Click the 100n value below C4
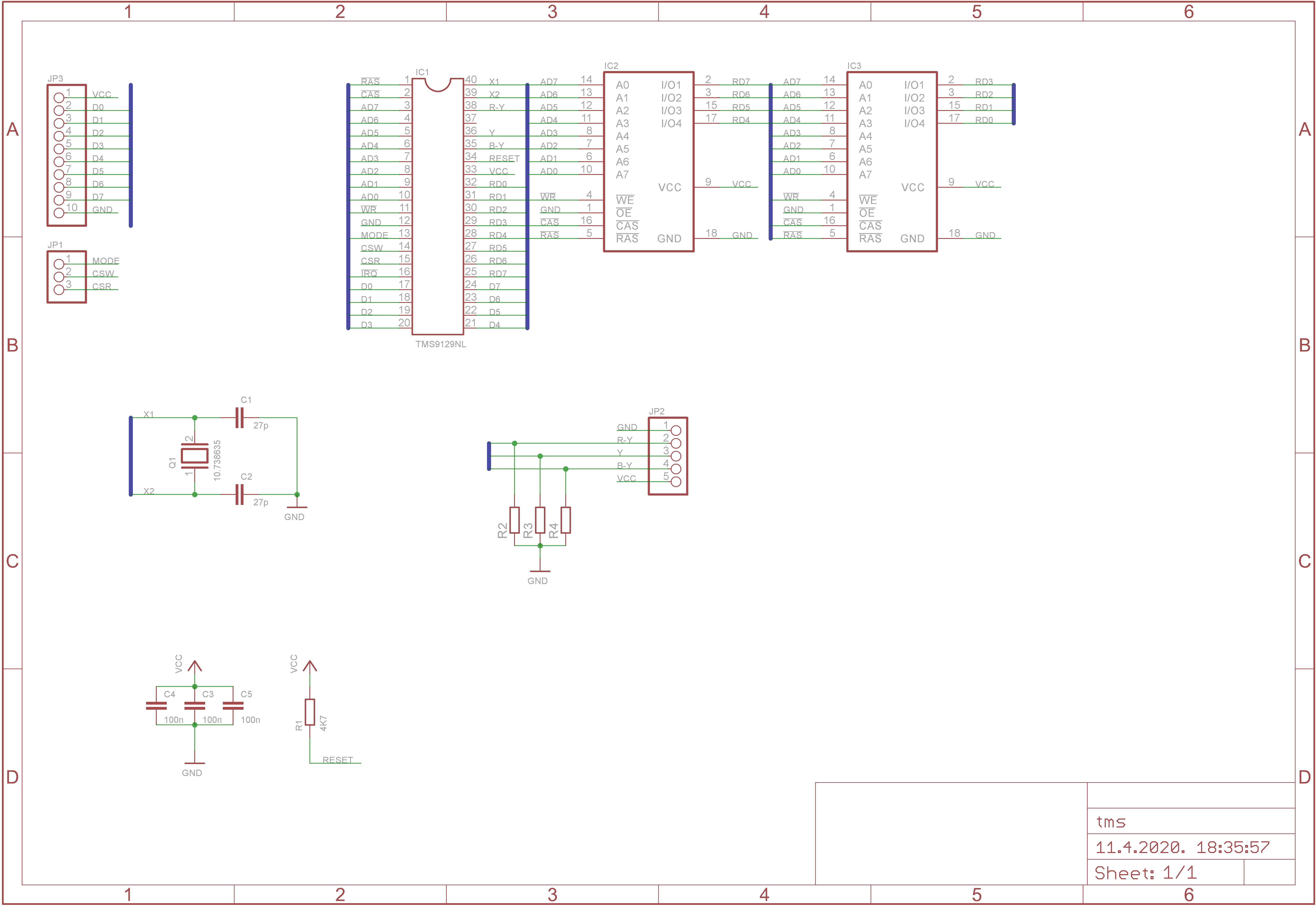This screenshot has width=1316, height=907. click(x=174, y=720)
